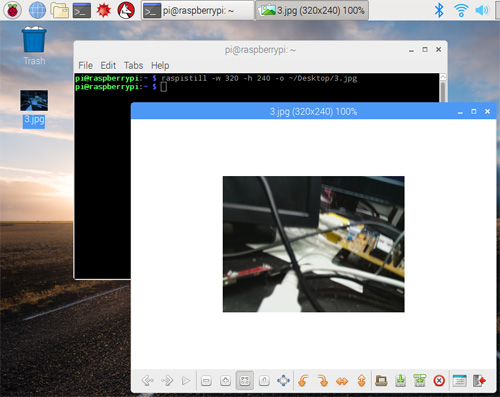Rotate image counterclockwise
Screen dimensions: 500x397
tap(303, 380)
